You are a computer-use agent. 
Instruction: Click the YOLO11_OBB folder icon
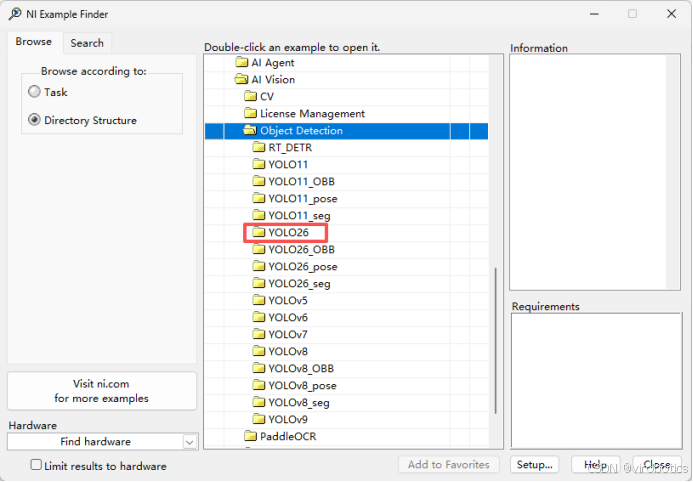pyautogui.click(x=259, y=181)
